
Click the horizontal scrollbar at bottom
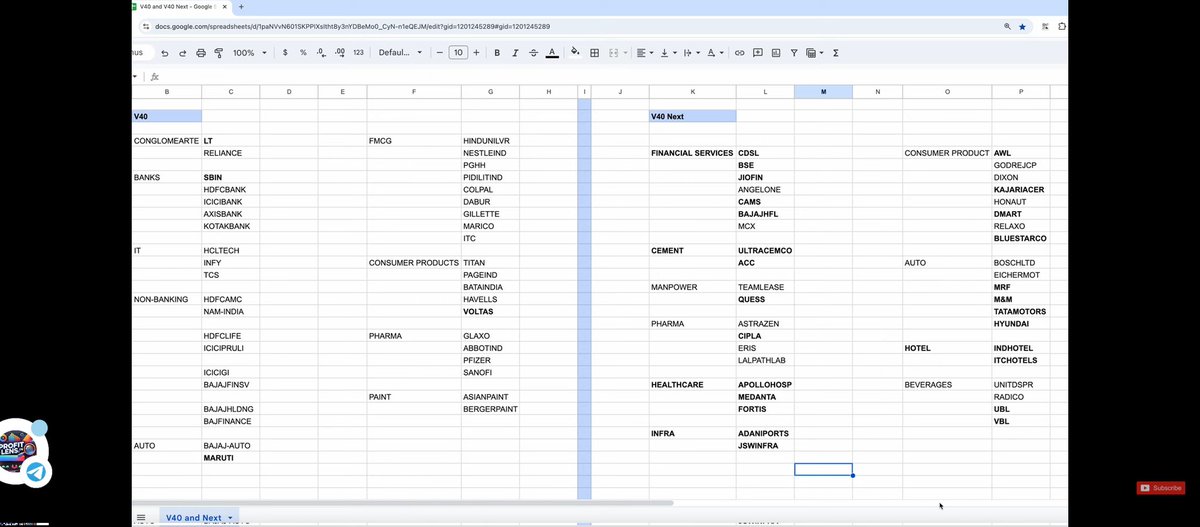[403, 503]
